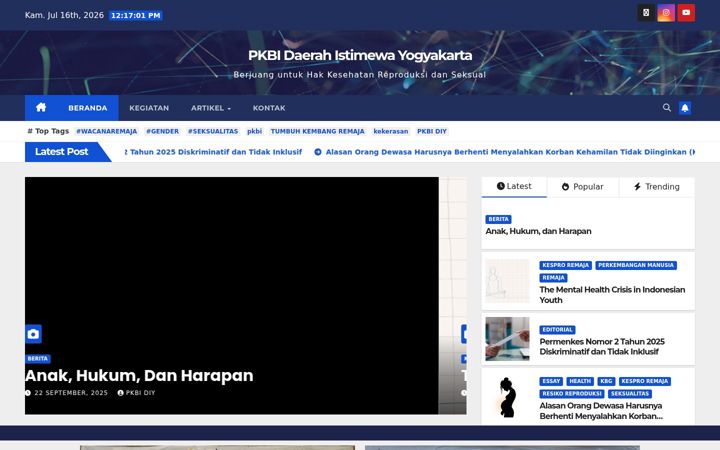Screen dimensions: 720x450
Task: Click the PERKEMBANGAN MANUSIA badge
Action: (636, 265)
